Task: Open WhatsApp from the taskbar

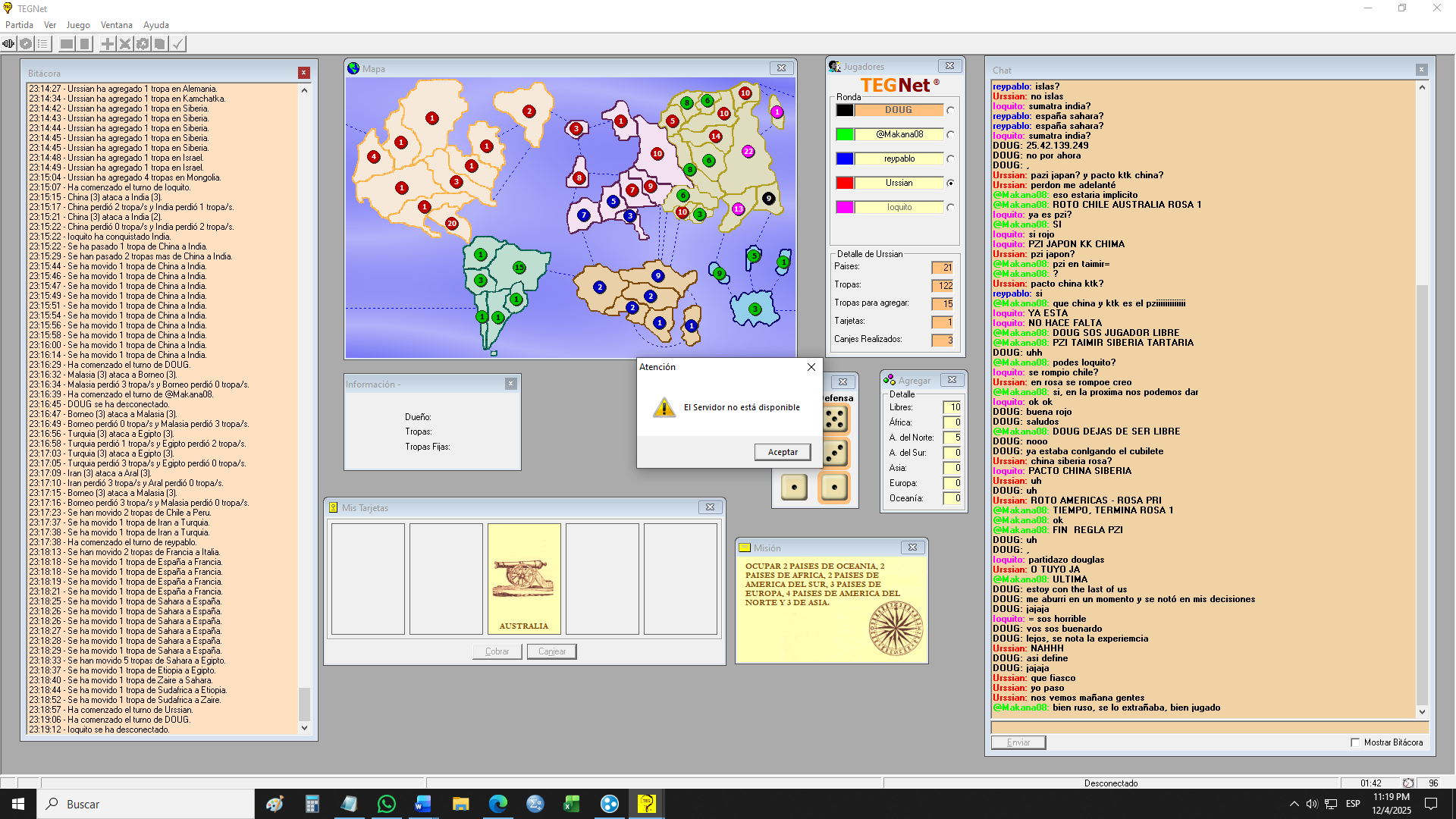Action: 386,804
